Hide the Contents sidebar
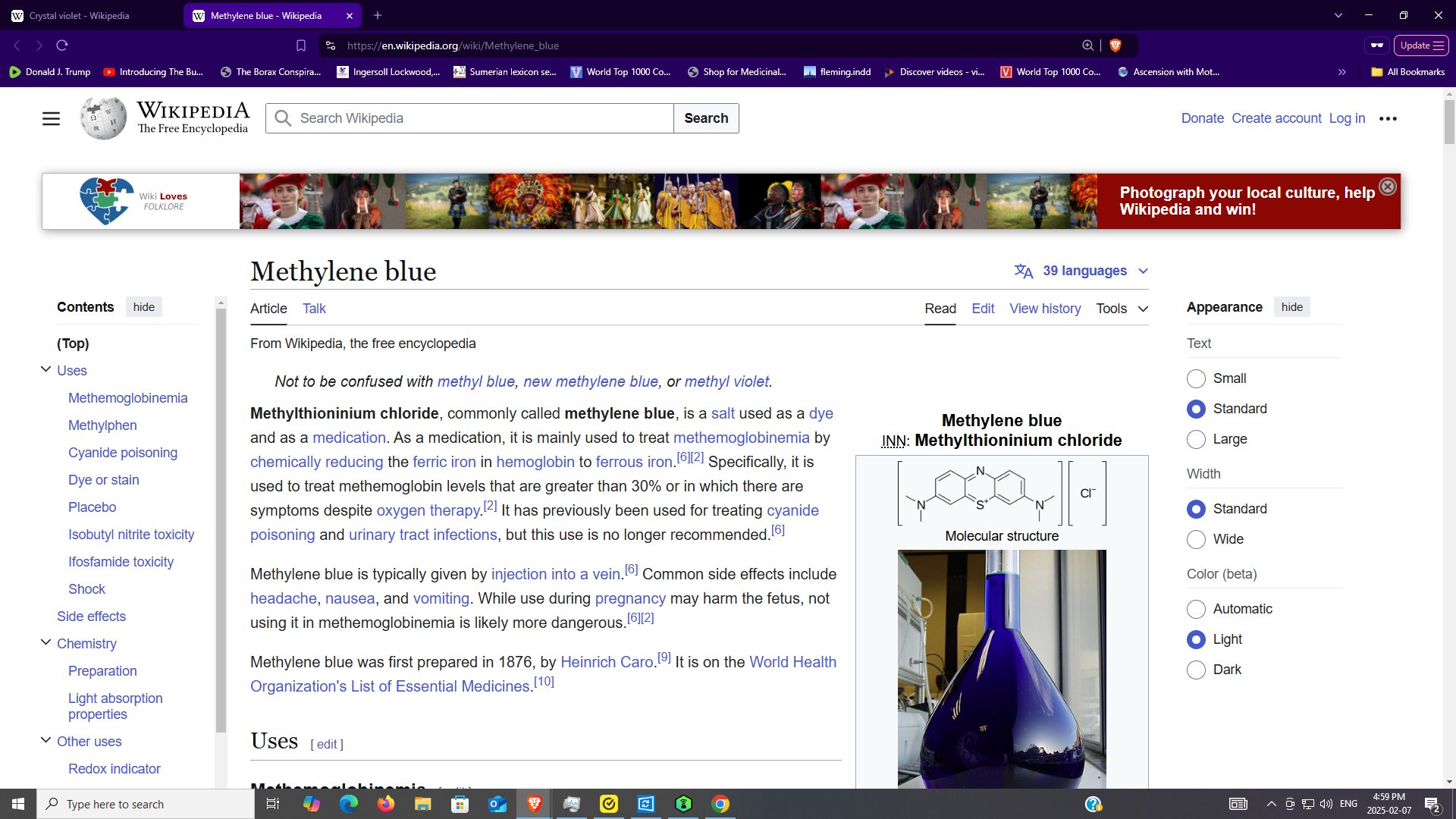 coord(144,307)
